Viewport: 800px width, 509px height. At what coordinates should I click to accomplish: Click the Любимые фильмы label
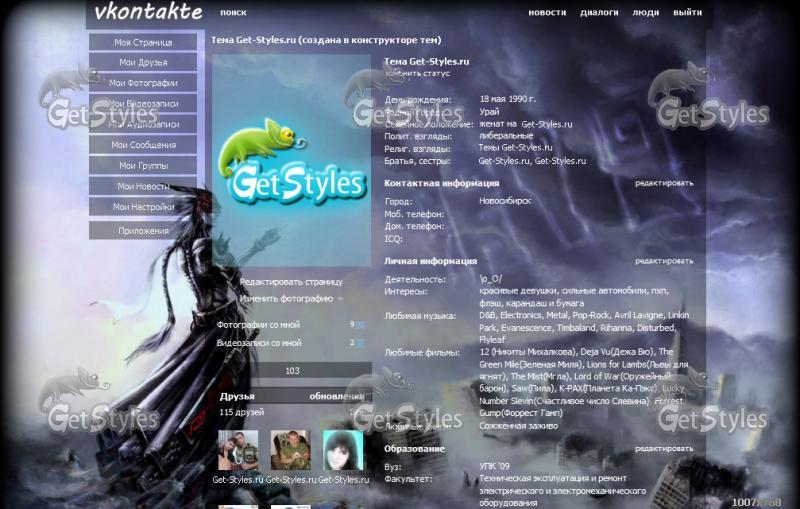coord(422,352)
